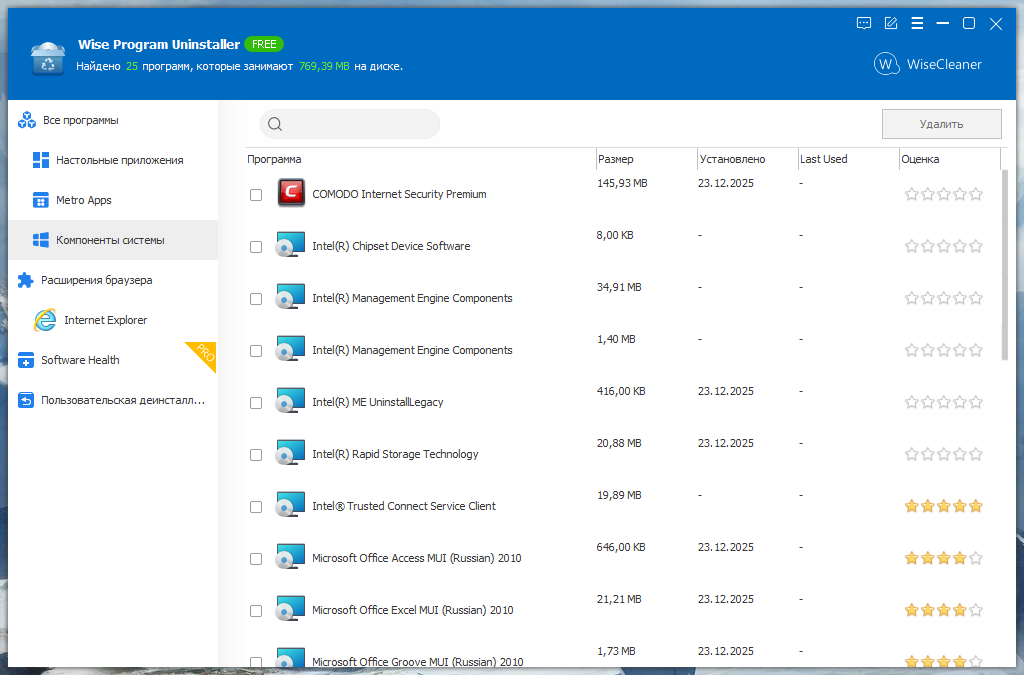Click the WiseCleaner logo
This screenshot has height=675, width=1024.
click(928, 64)
